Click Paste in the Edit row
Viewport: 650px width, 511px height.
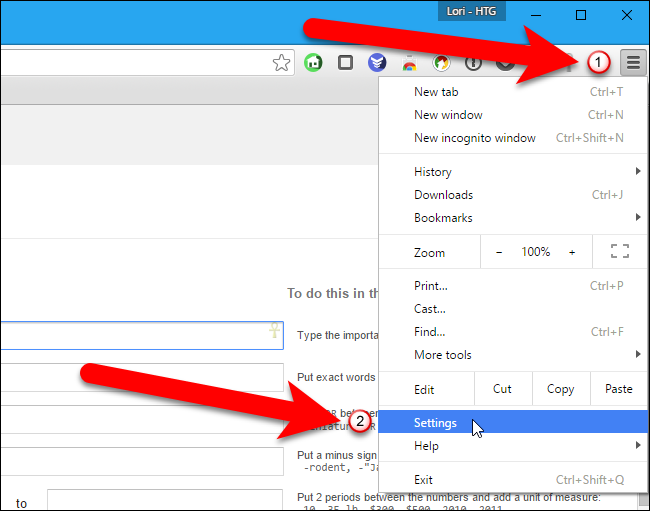click(619, 389)
